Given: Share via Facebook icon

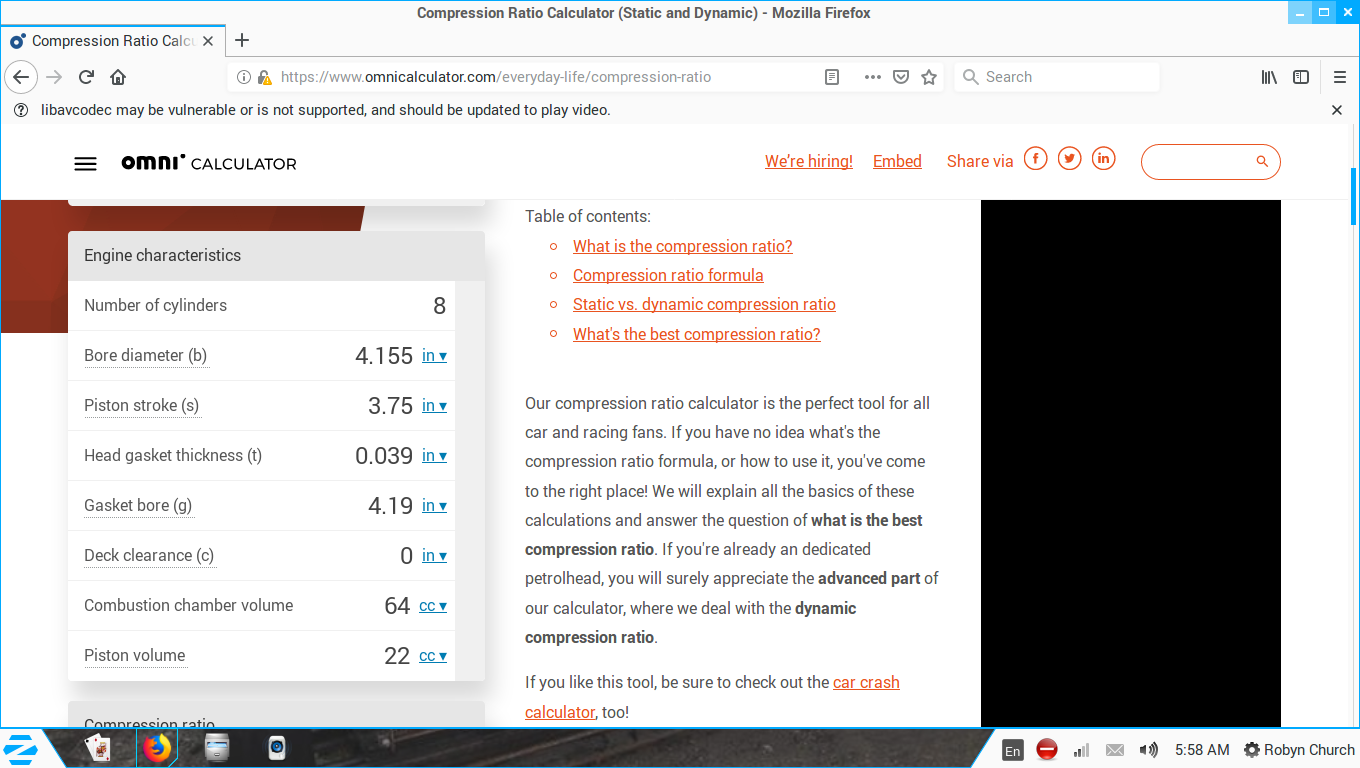Looking at the screenshot, I should click(1036, 159).
